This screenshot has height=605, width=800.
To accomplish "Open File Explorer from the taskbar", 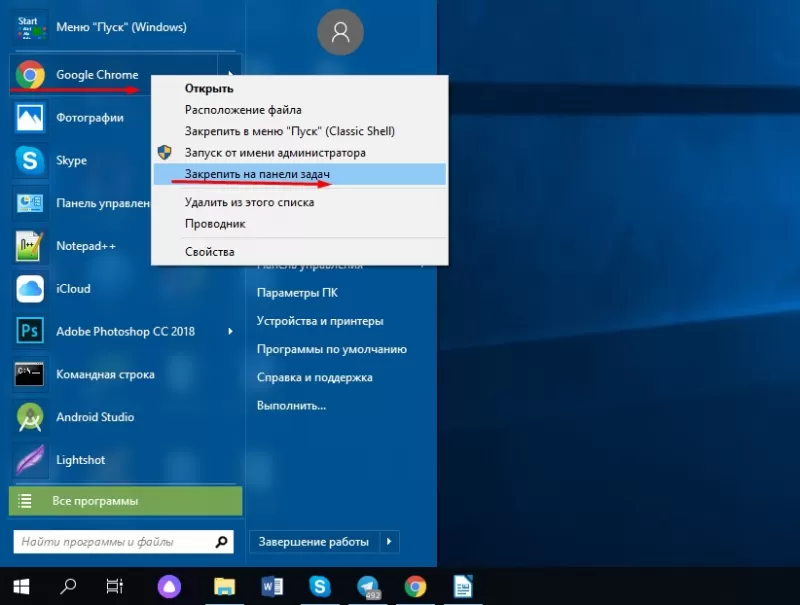I will coord(224,587).
